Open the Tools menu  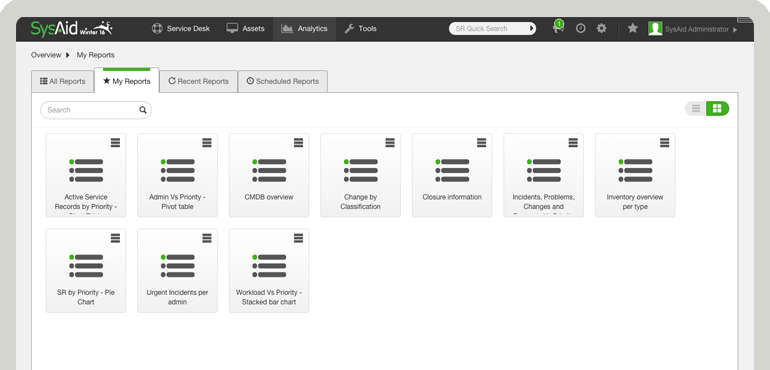click(360, 28)
